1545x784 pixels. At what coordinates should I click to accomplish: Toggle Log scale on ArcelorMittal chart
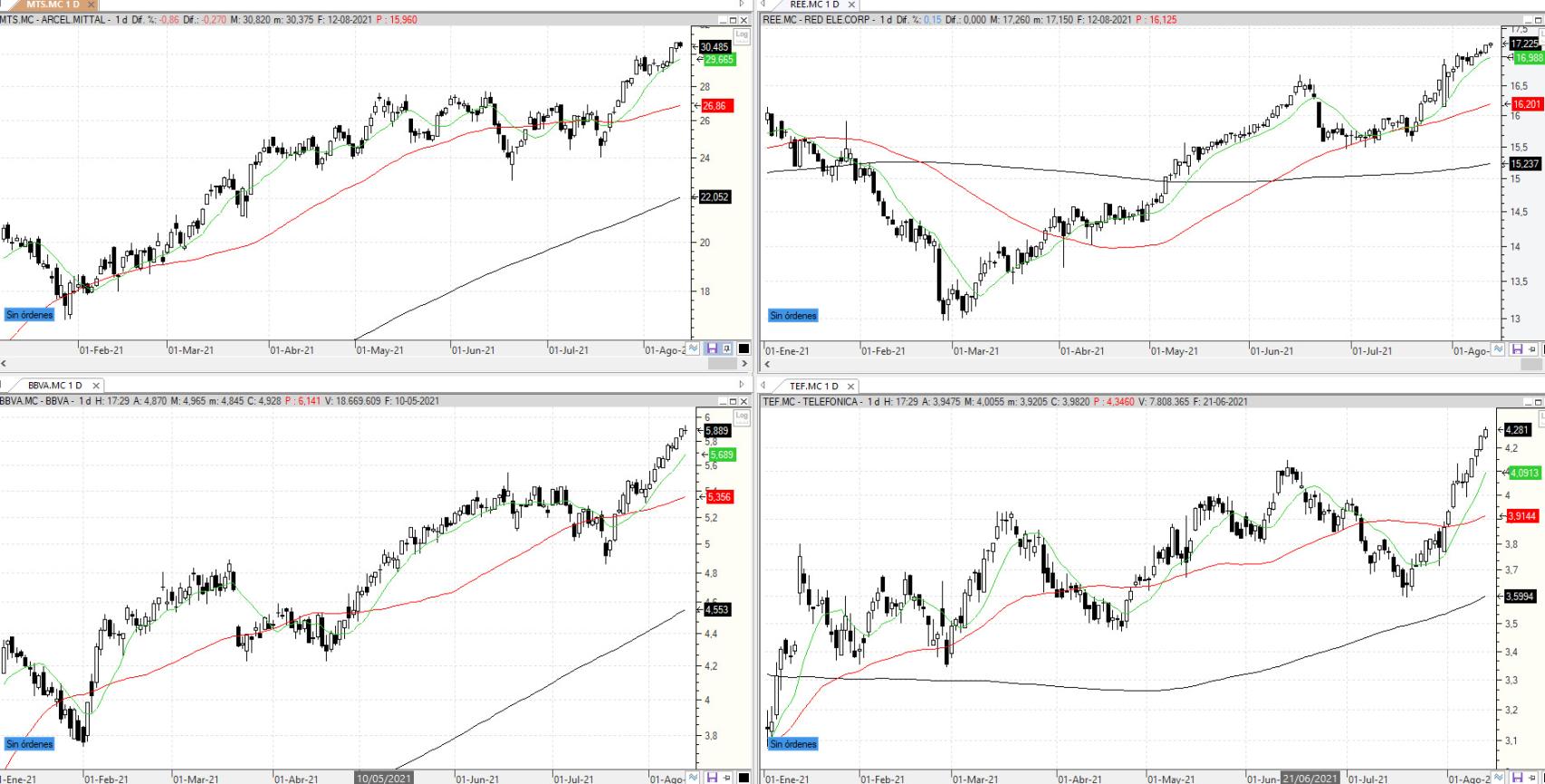tap(742, 35)
